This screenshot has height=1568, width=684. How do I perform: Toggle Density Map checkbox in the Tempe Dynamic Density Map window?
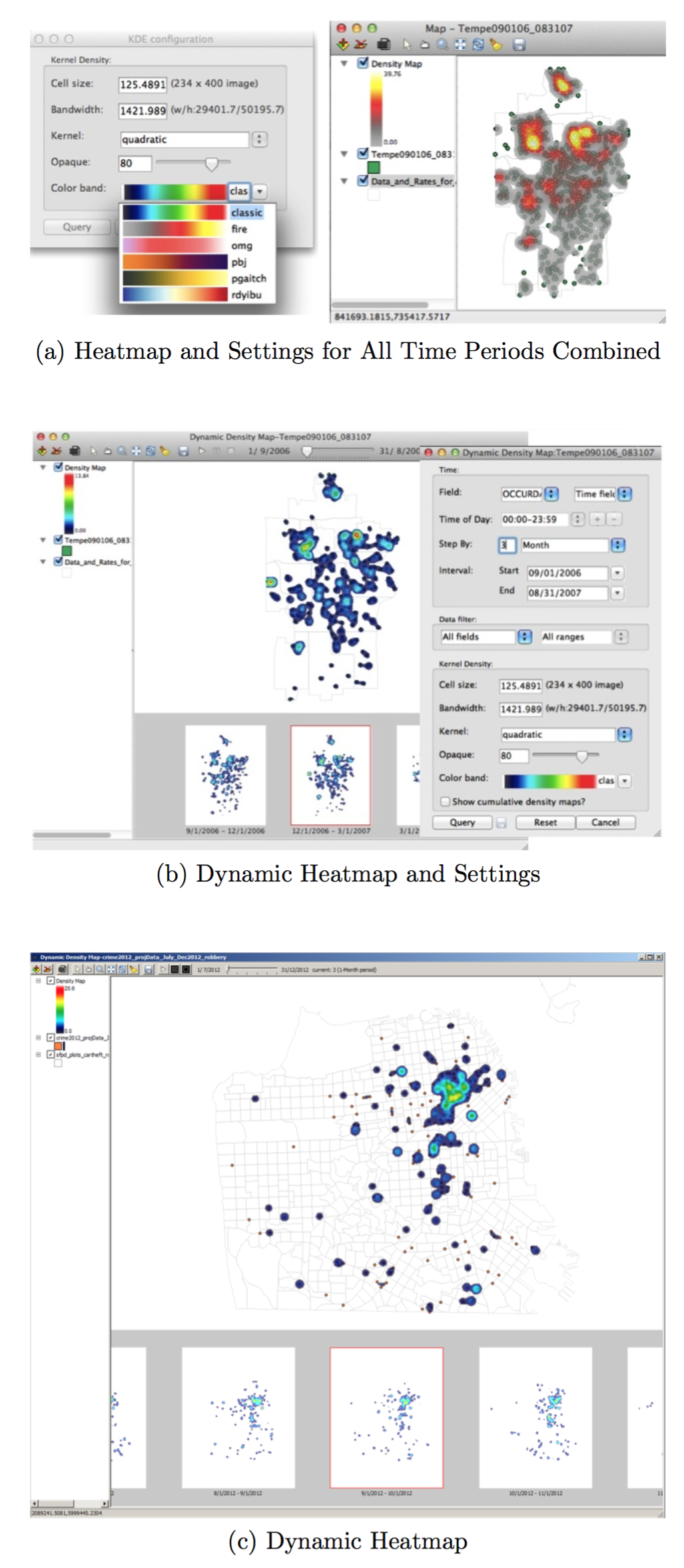tap(58, 467)
